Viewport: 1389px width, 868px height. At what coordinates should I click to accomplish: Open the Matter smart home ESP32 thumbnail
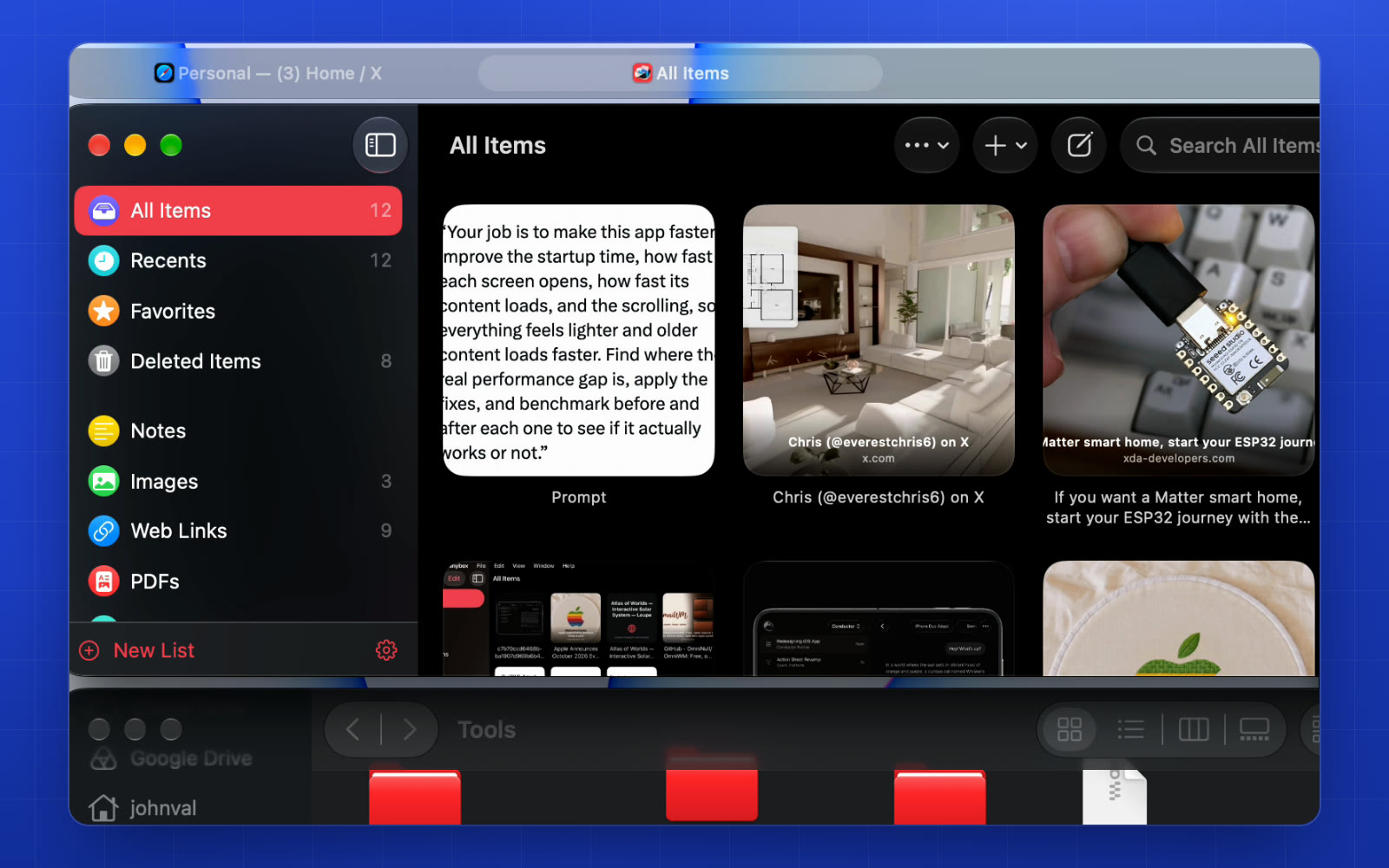pyautogui.click(x=1179, y=340)
